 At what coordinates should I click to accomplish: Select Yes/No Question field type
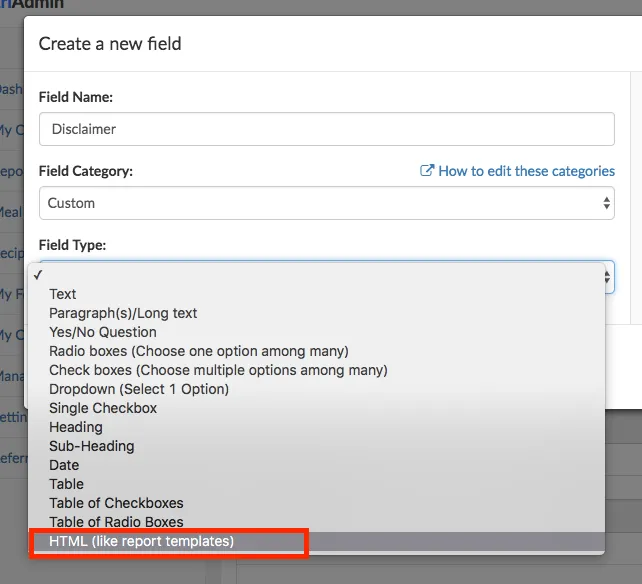point(103,332)
